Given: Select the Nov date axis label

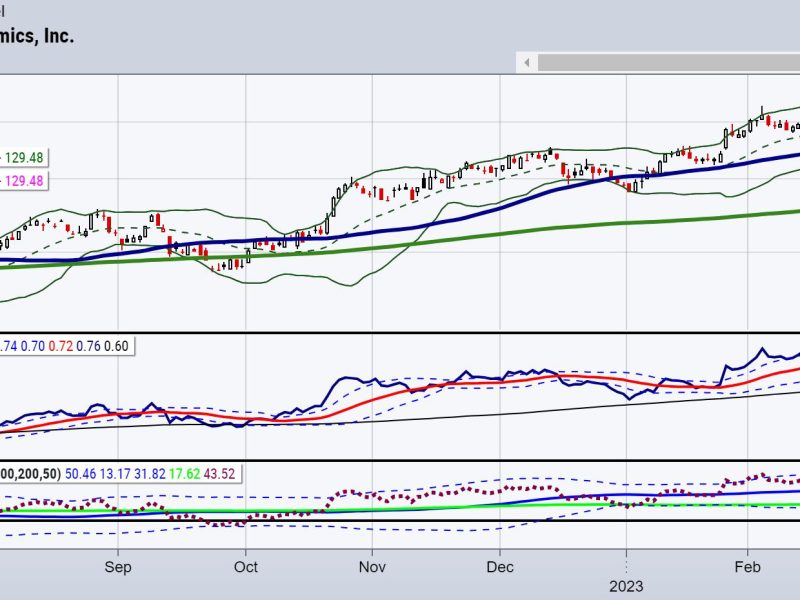Looking at the screenshot, I should [371, 565].
